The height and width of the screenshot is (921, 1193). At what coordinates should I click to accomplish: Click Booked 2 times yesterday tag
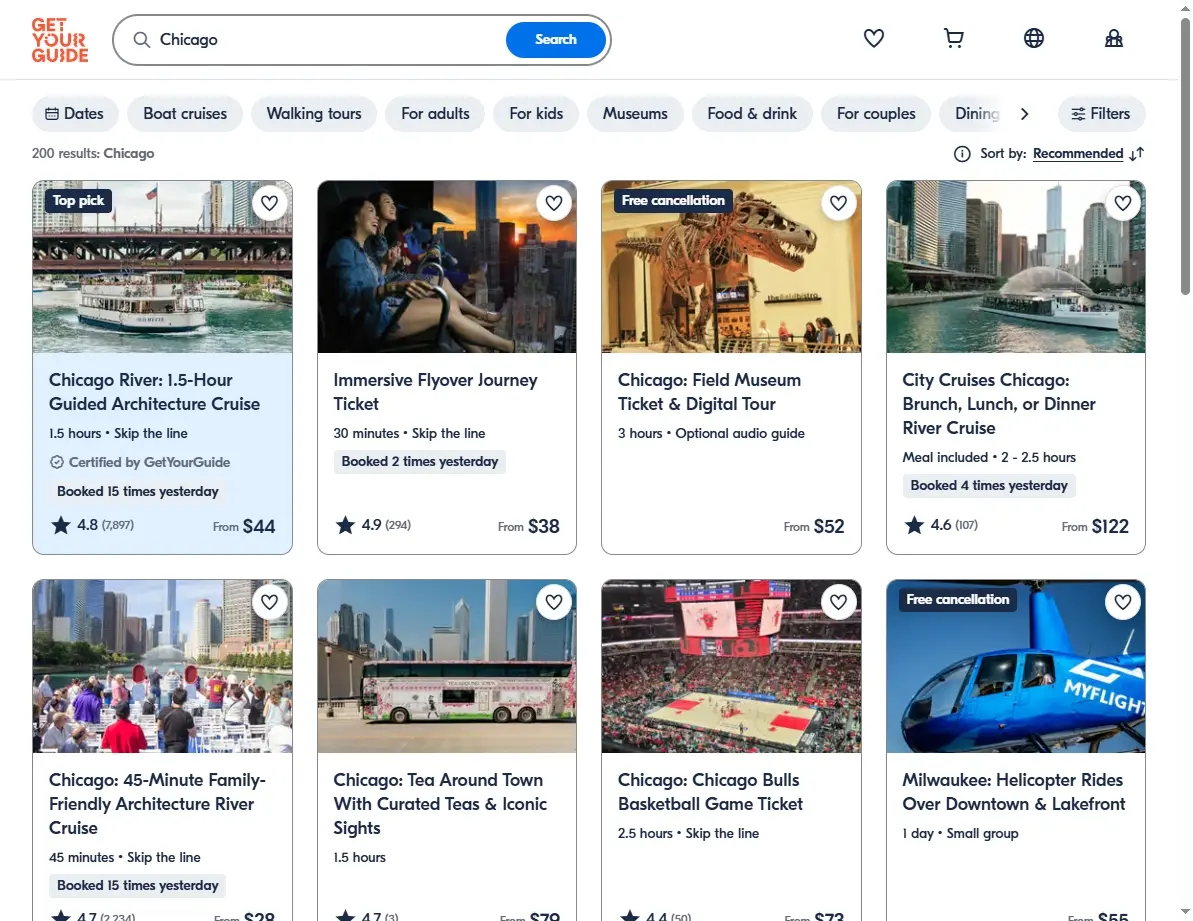tap(419, 462)
